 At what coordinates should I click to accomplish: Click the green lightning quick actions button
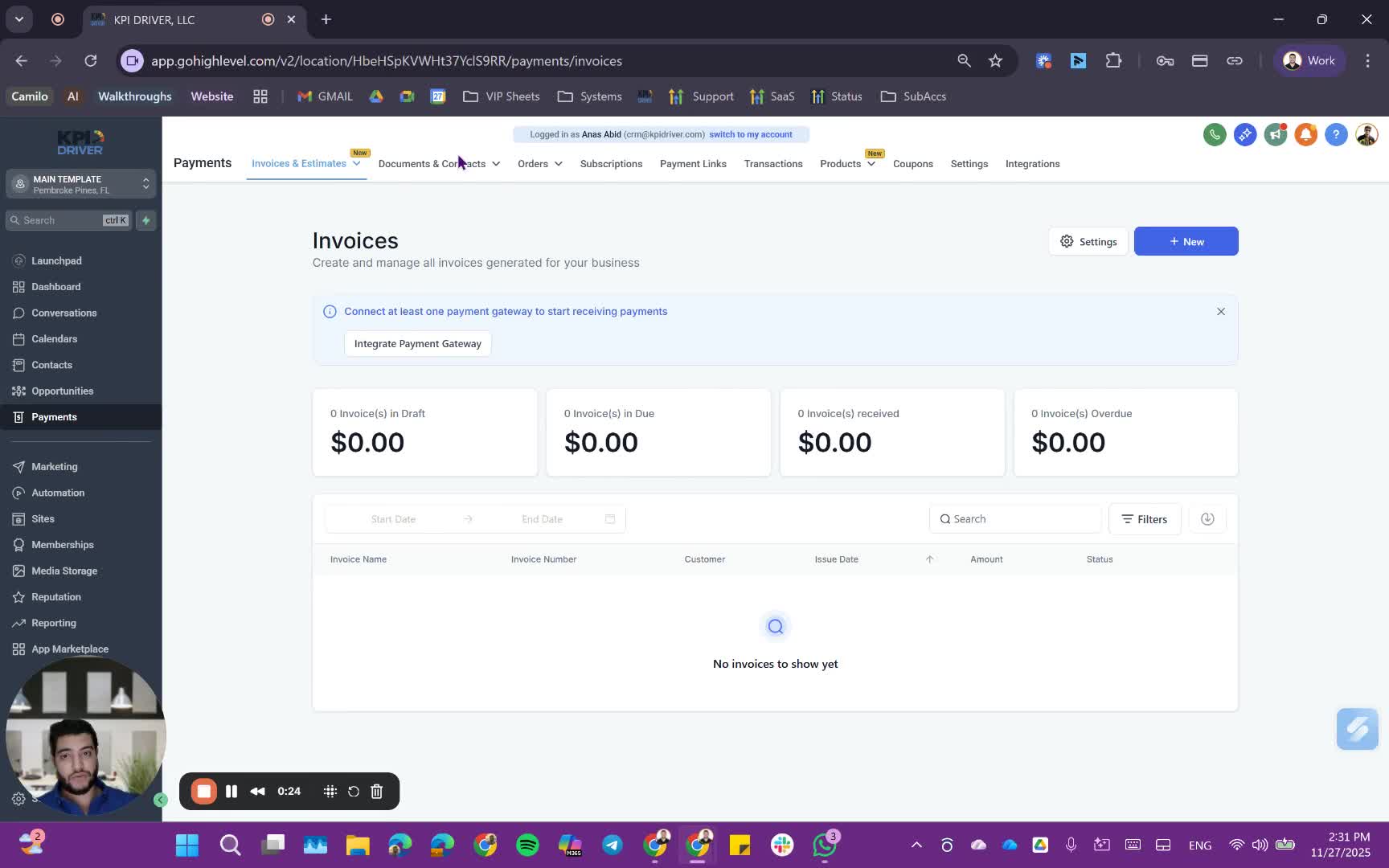[x=146, y=220]
